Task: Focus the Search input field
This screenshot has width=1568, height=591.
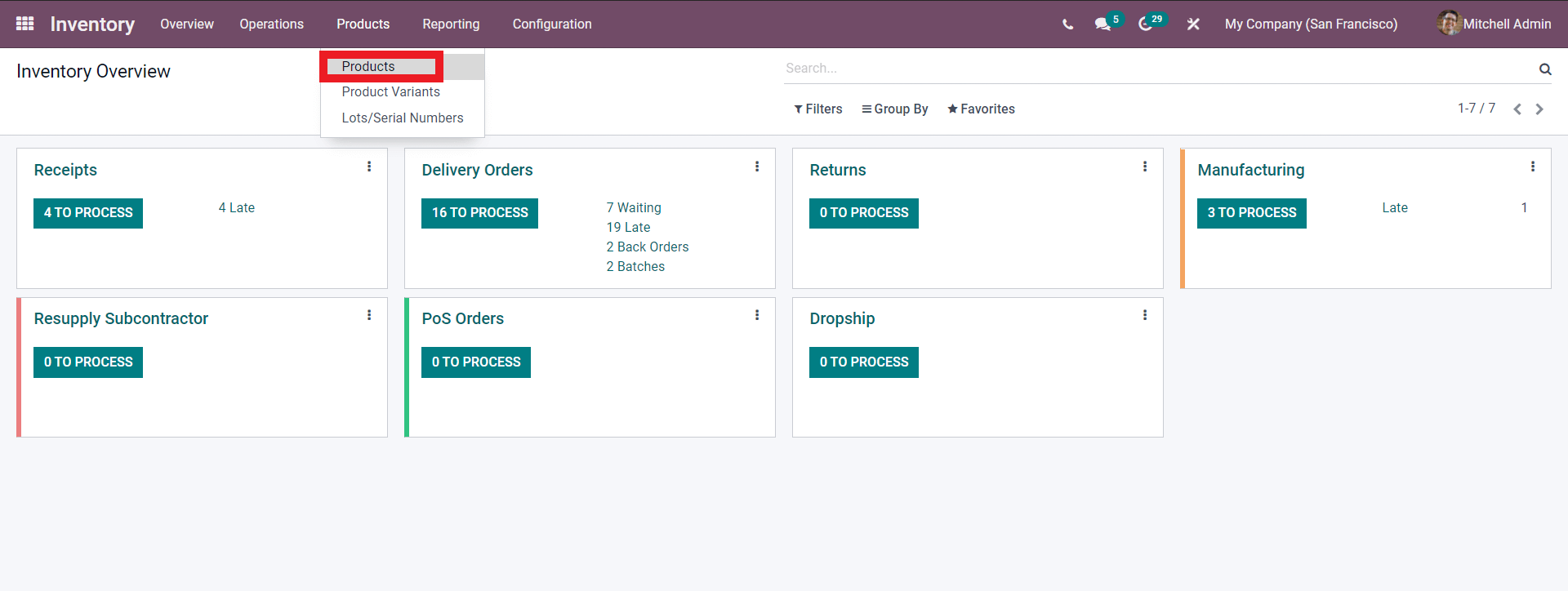Action: click(1160, 69)
